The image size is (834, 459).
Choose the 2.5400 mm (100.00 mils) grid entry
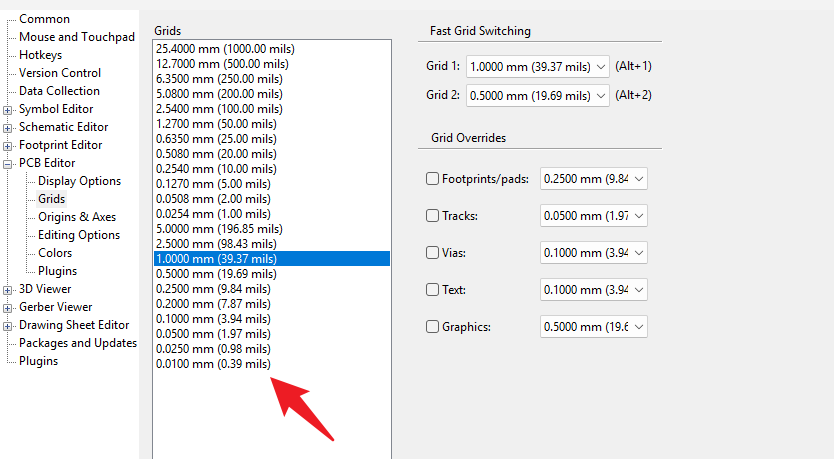click(218, 107)
